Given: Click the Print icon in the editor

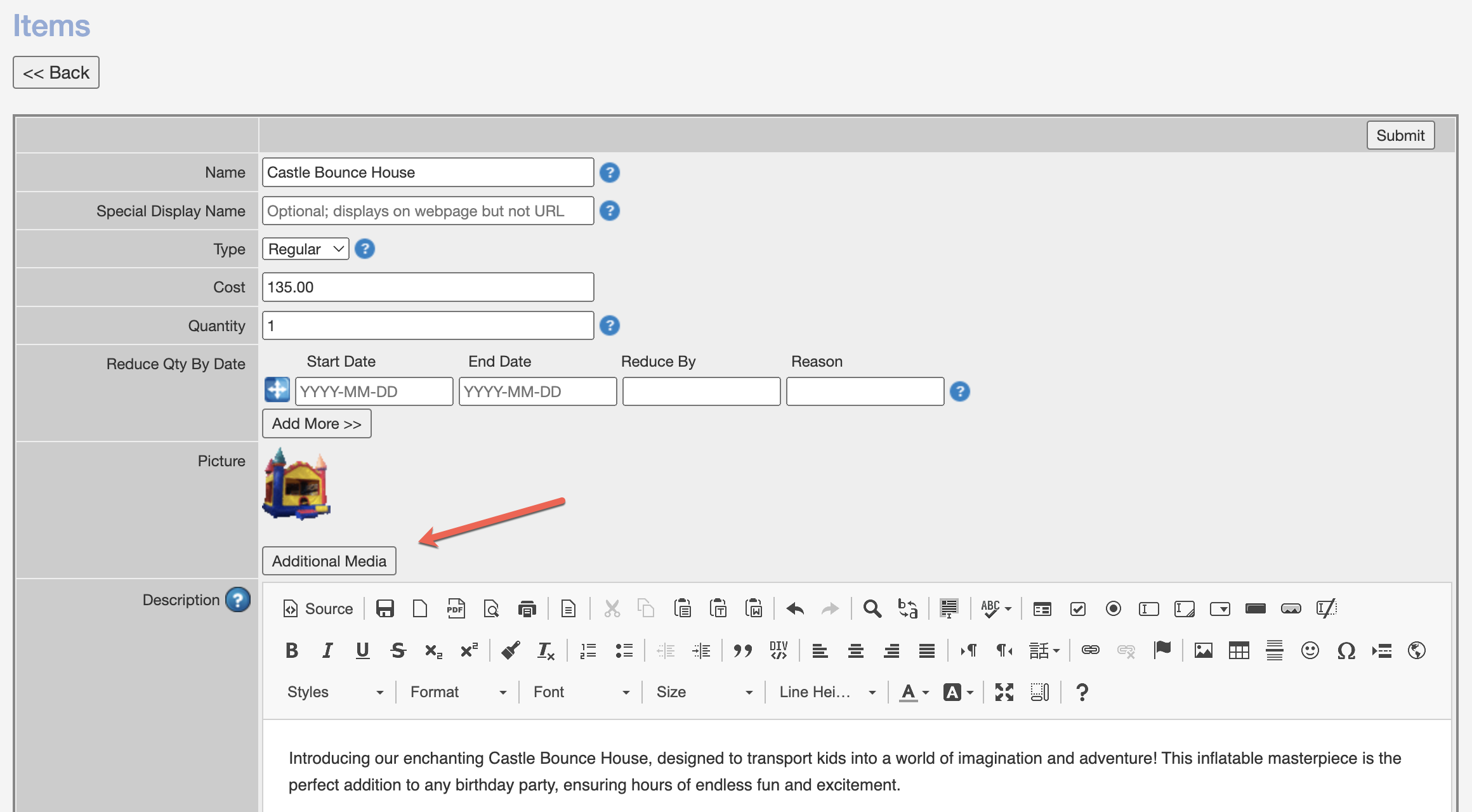Looking at the screenshot, I should pos(527,609).
